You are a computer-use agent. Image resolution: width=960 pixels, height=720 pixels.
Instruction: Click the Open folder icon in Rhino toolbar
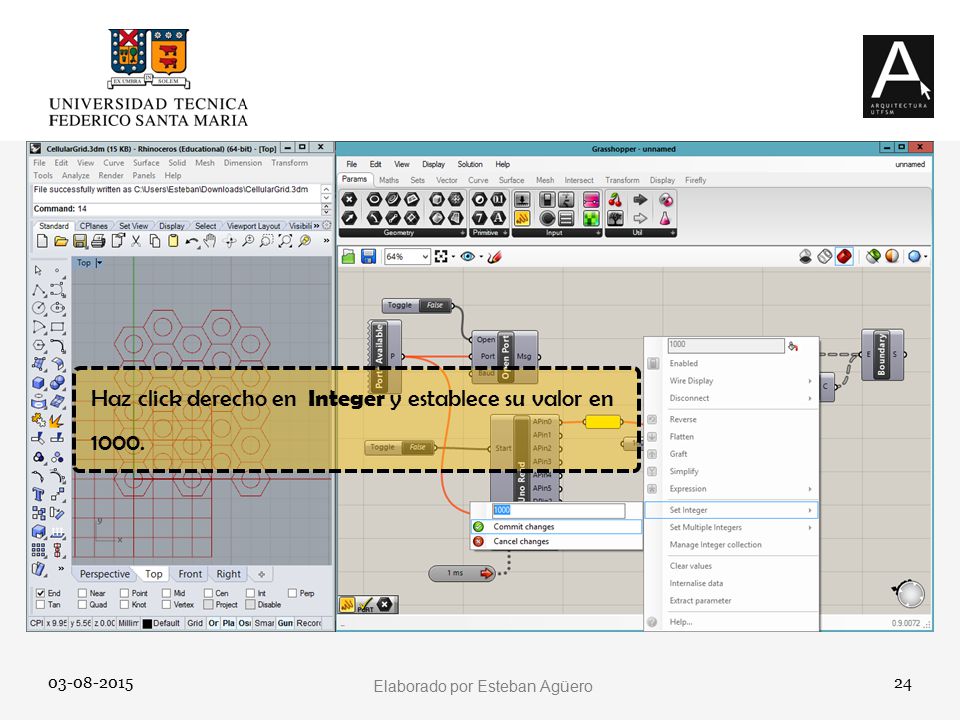[x=61, y=241]
